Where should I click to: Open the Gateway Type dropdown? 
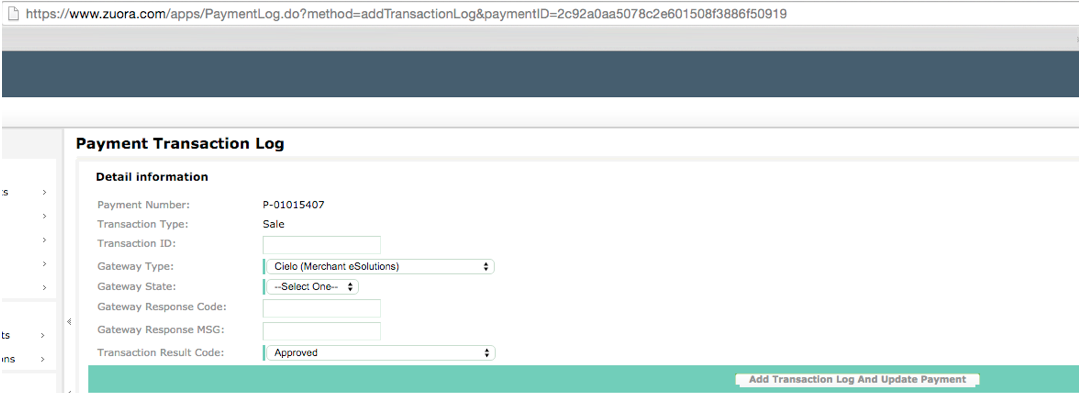380,266
